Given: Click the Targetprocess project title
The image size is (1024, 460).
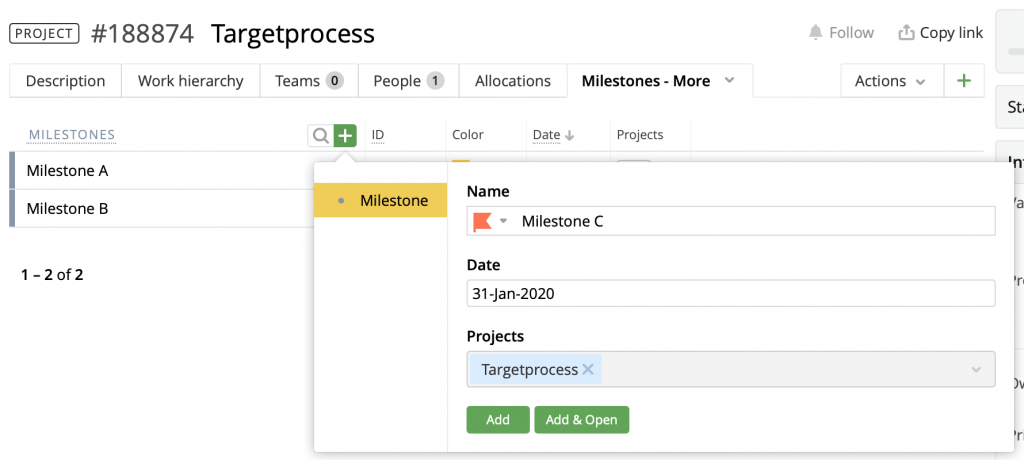Looking at the screenshot, I should click(293, 33).
